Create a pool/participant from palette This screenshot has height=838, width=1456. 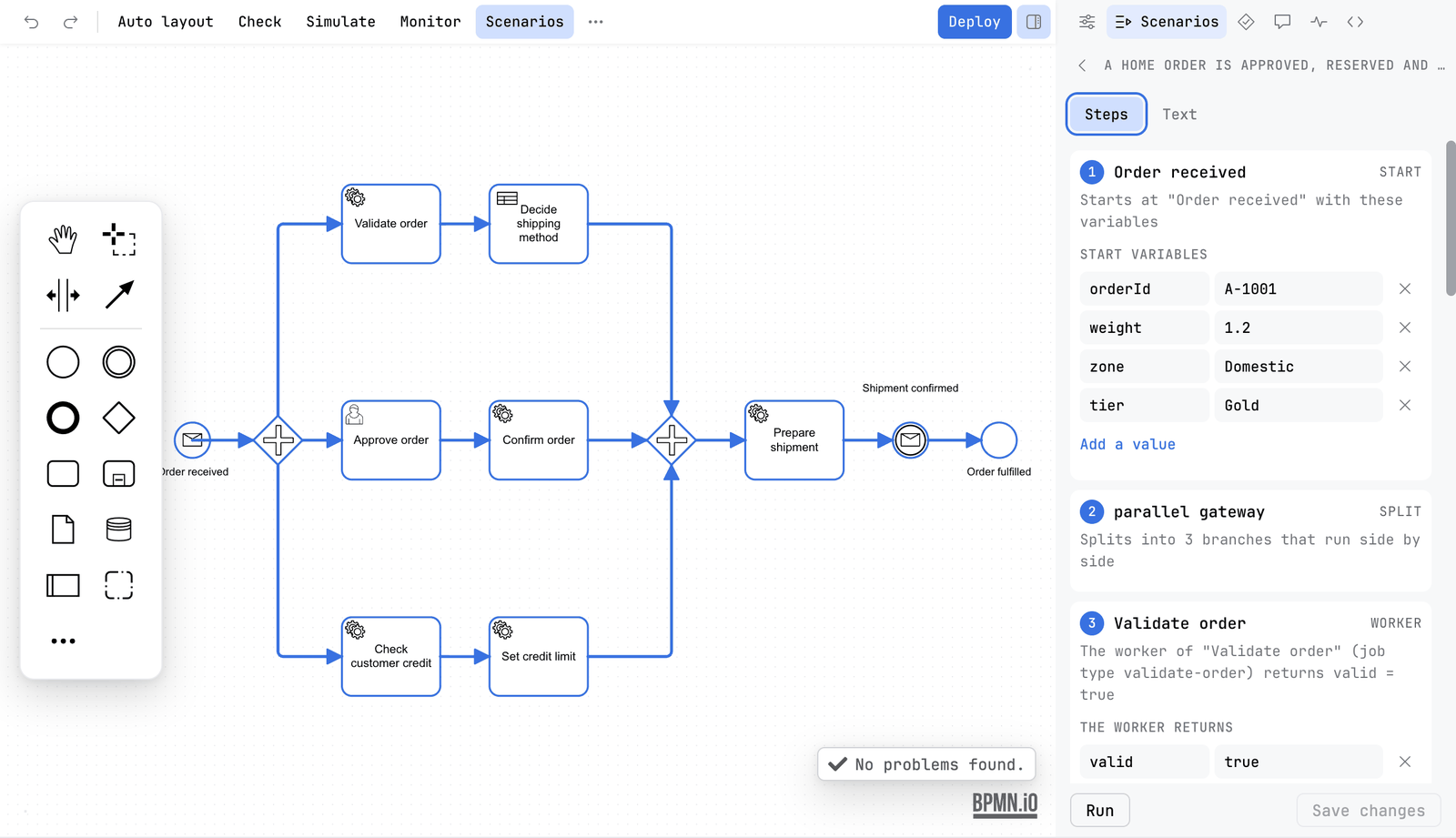63,585
